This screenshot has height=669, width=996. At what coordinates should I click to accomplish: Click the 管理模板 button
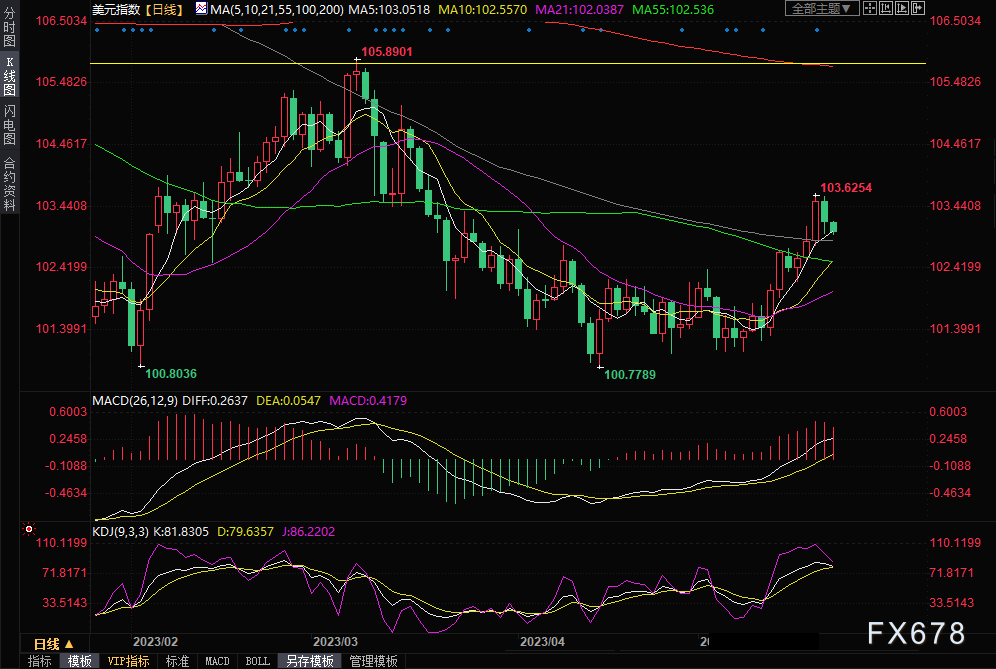[x=374, y=661]
